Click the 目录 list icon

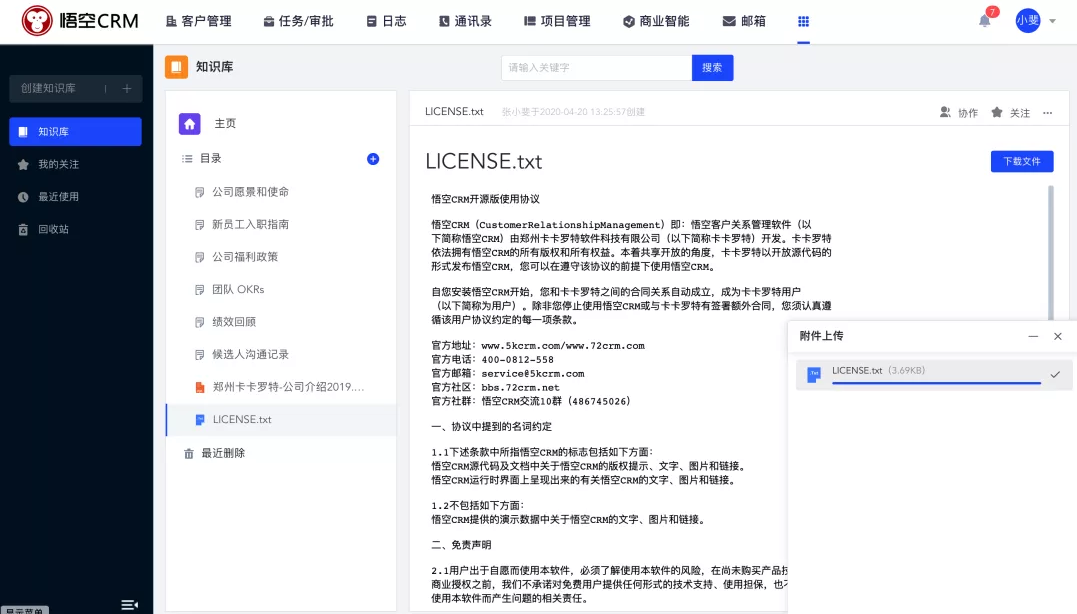pyautogui.click(x=187, y=159)
